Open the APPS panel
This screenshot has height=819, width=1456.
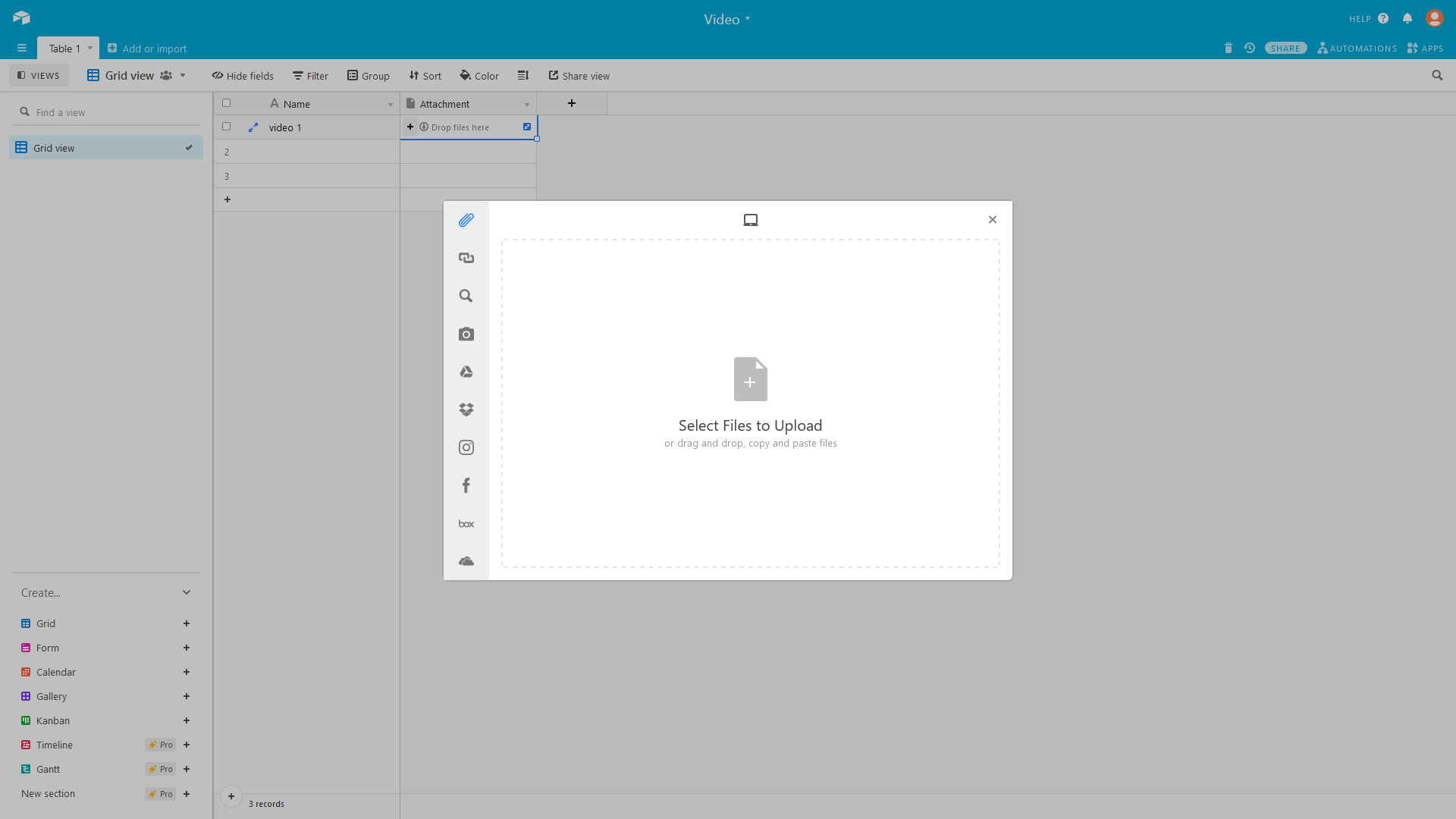click(x=1425, y=48)
